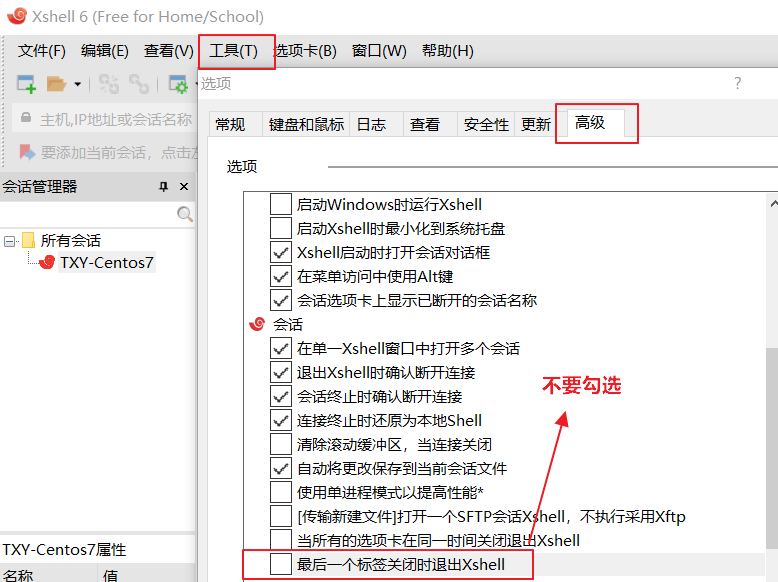Uncheck Xshell启动时打开会话对话框
778x582 pixels.
pyautogui.click(x=280, y=253)
